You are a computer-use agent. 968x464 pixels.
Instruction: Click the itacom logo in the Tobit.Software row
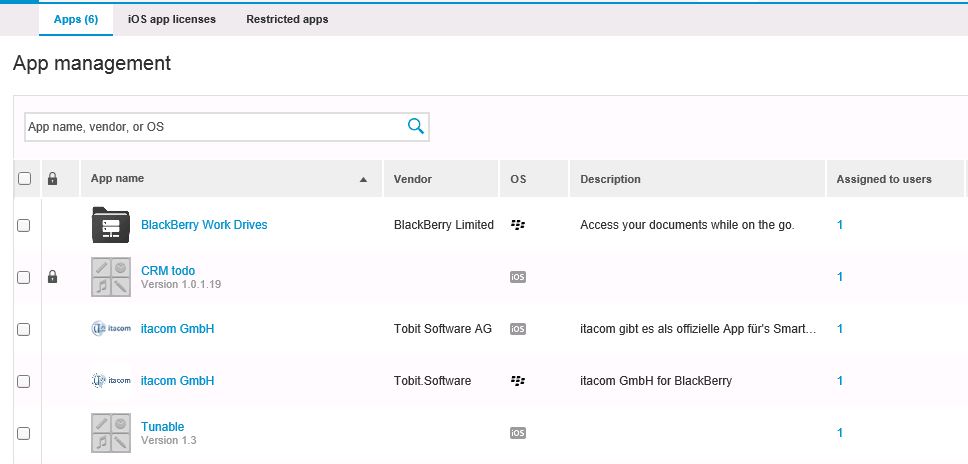point(111,381)
